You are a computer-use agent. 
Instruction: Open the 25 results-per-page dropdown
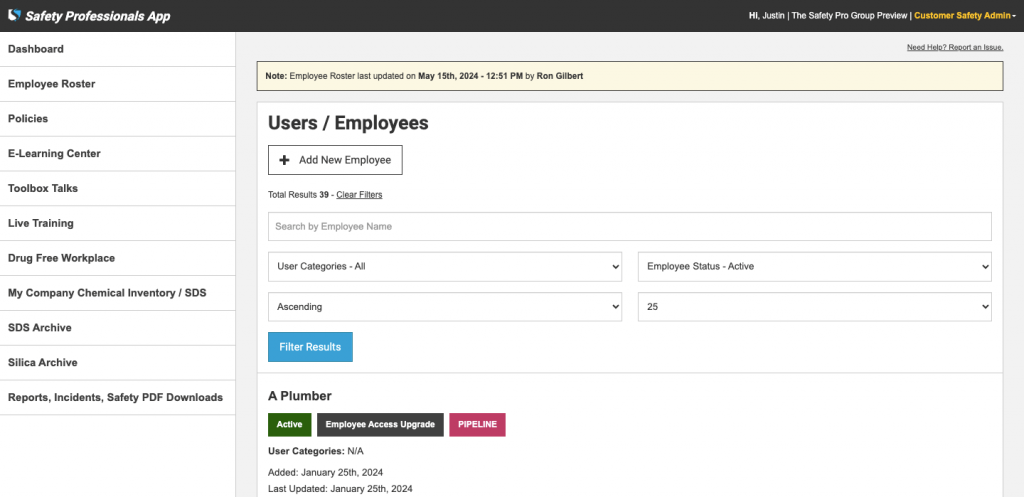pyautogui.click(x=814, y=307)
